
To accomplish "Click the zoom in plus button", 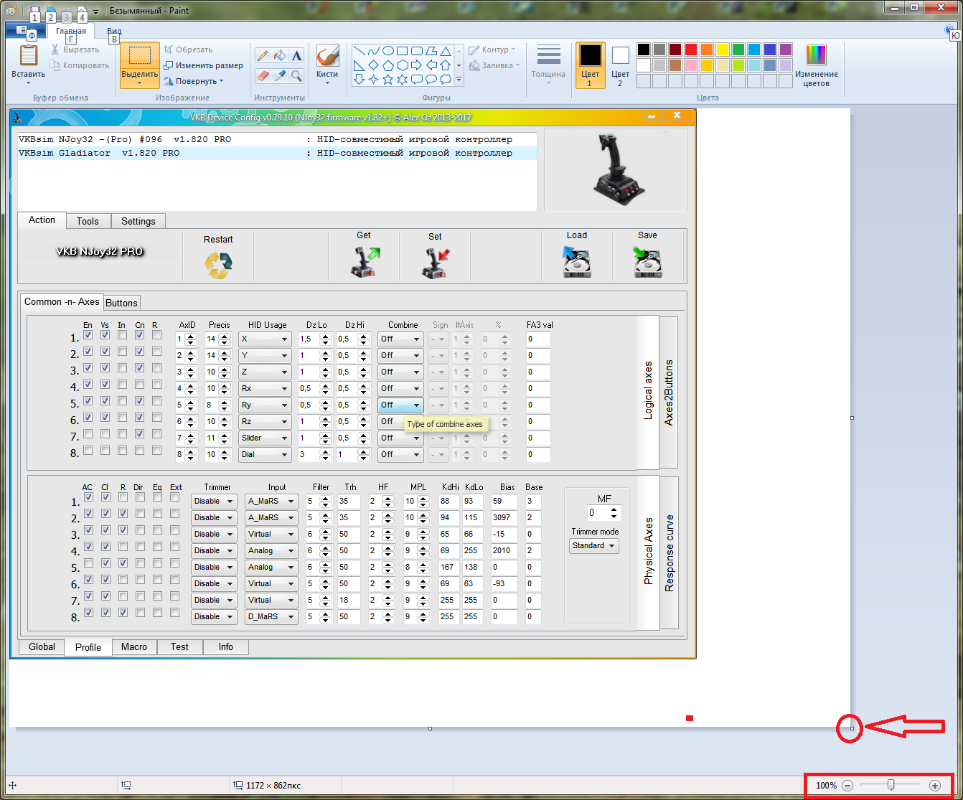I will coord(935,785).
